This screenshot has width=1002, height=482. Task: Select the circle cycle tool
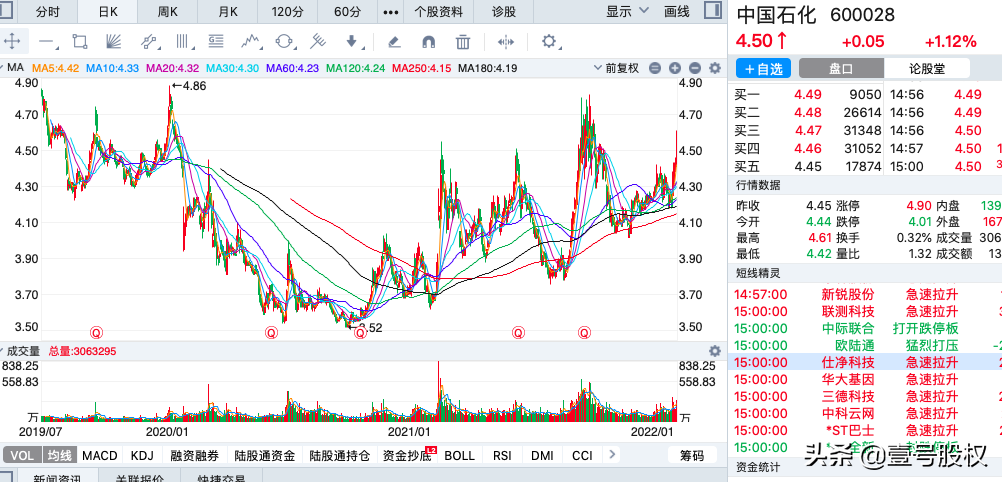pyautogui.click(x=284, y=42)
